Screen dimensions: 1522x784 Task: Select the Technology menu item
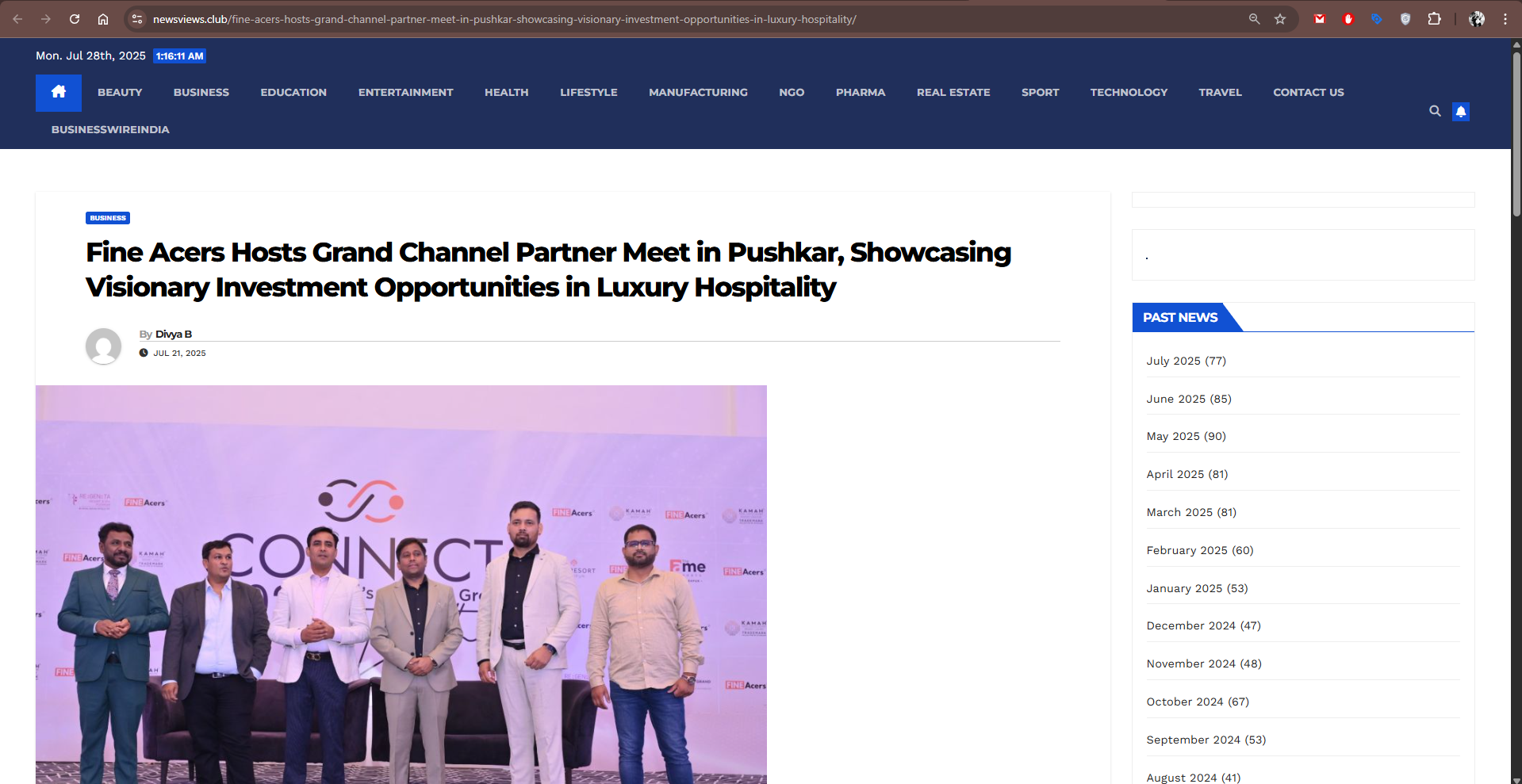point(1128,93)
